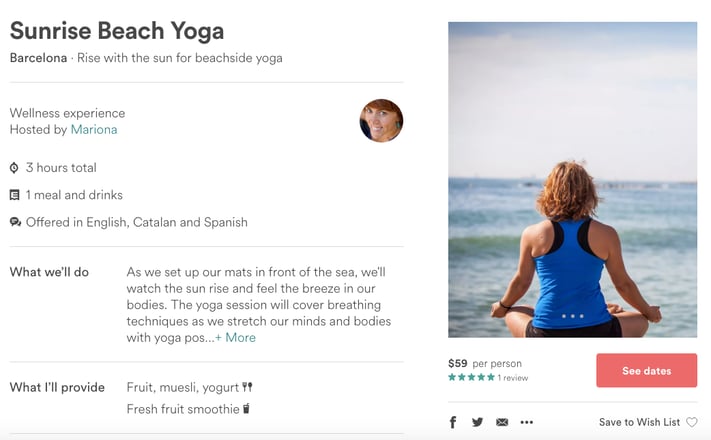The image size is (711, 440).
Task: Click the See dates button
Action: [x=647, y=371]
